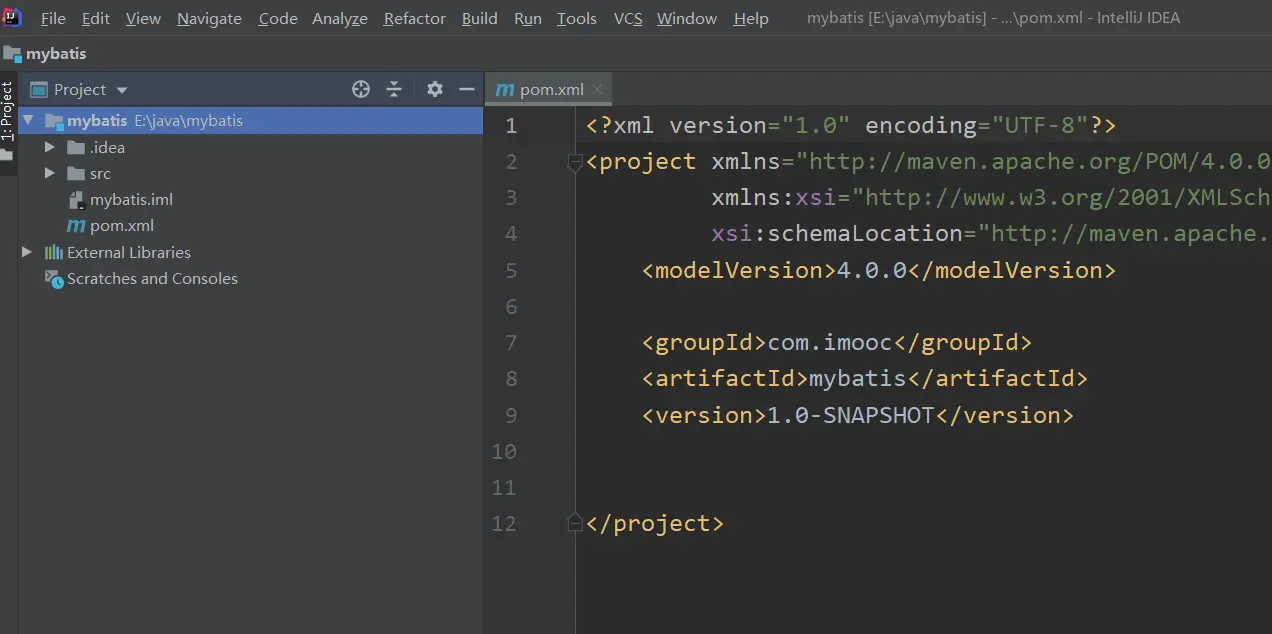This screenshot has height=634, width=1272.
Task: Click the collapse all icon in Project panel
Action: pyautogui.click(x=394, y=89)
